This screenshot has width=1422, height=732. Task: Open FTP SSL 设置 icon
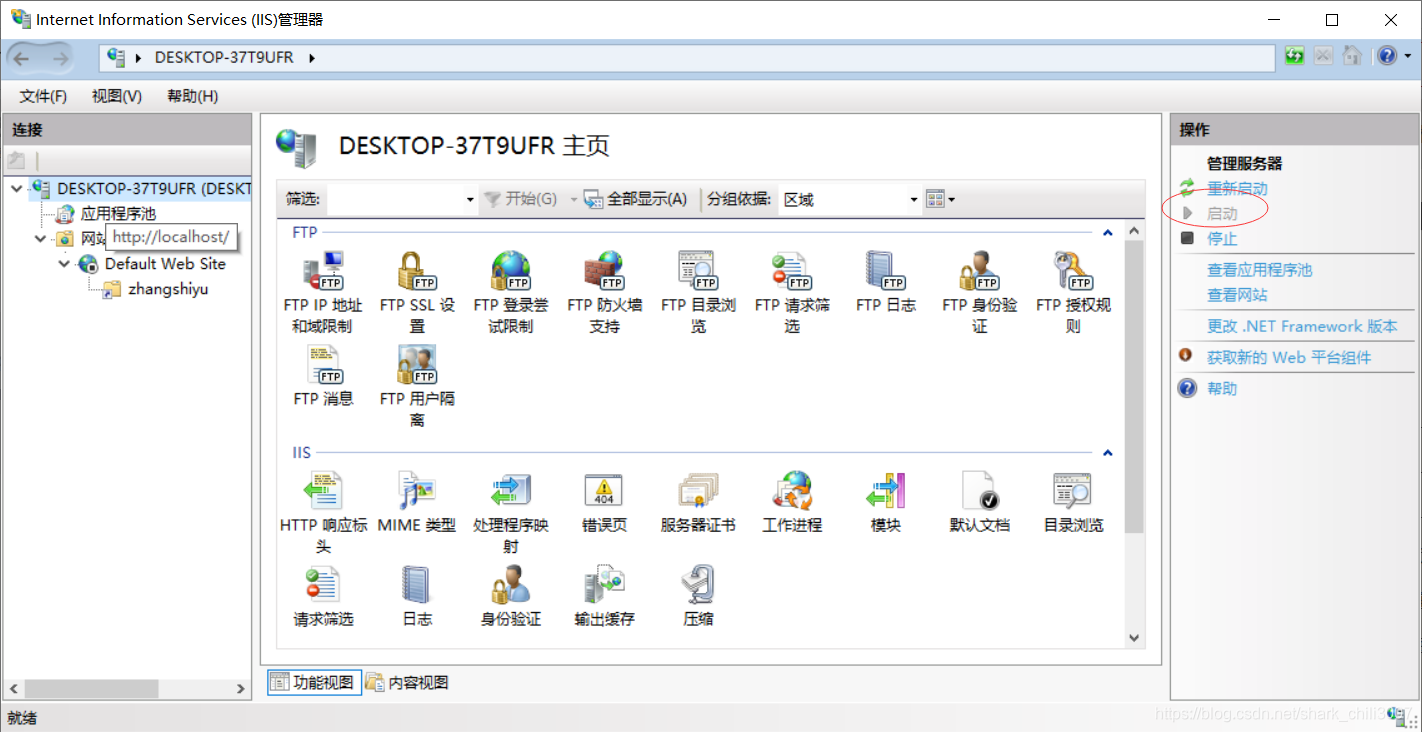pos(417,270)
